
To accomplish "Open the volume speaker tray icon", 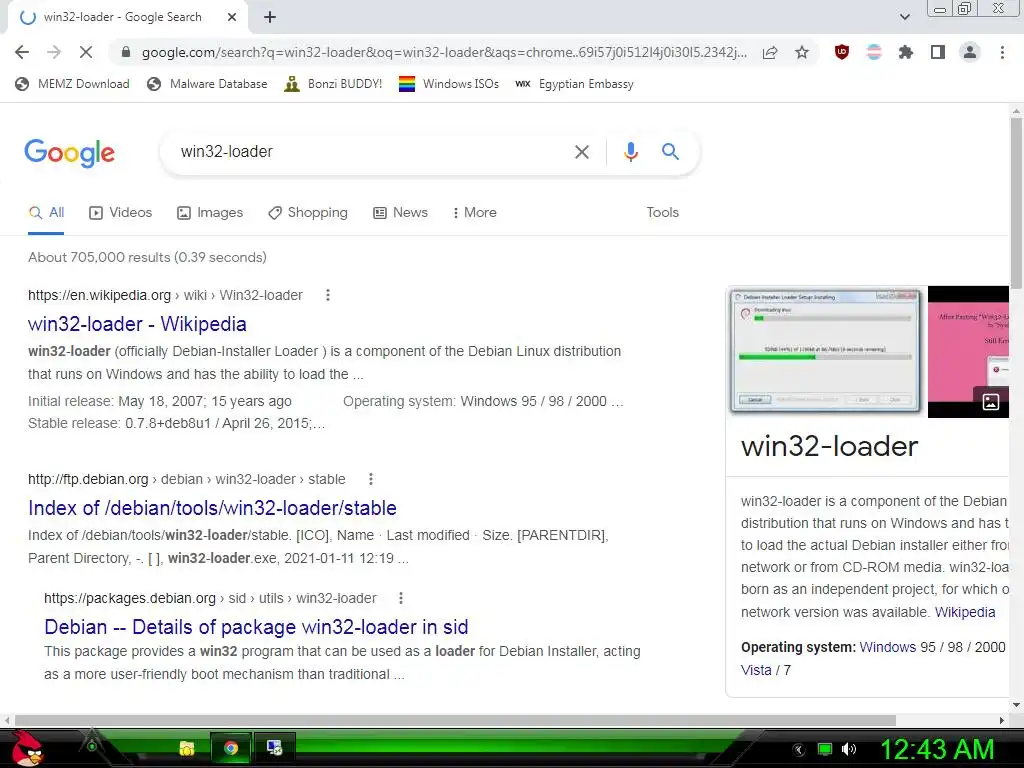I will click(x=849, y=749).
